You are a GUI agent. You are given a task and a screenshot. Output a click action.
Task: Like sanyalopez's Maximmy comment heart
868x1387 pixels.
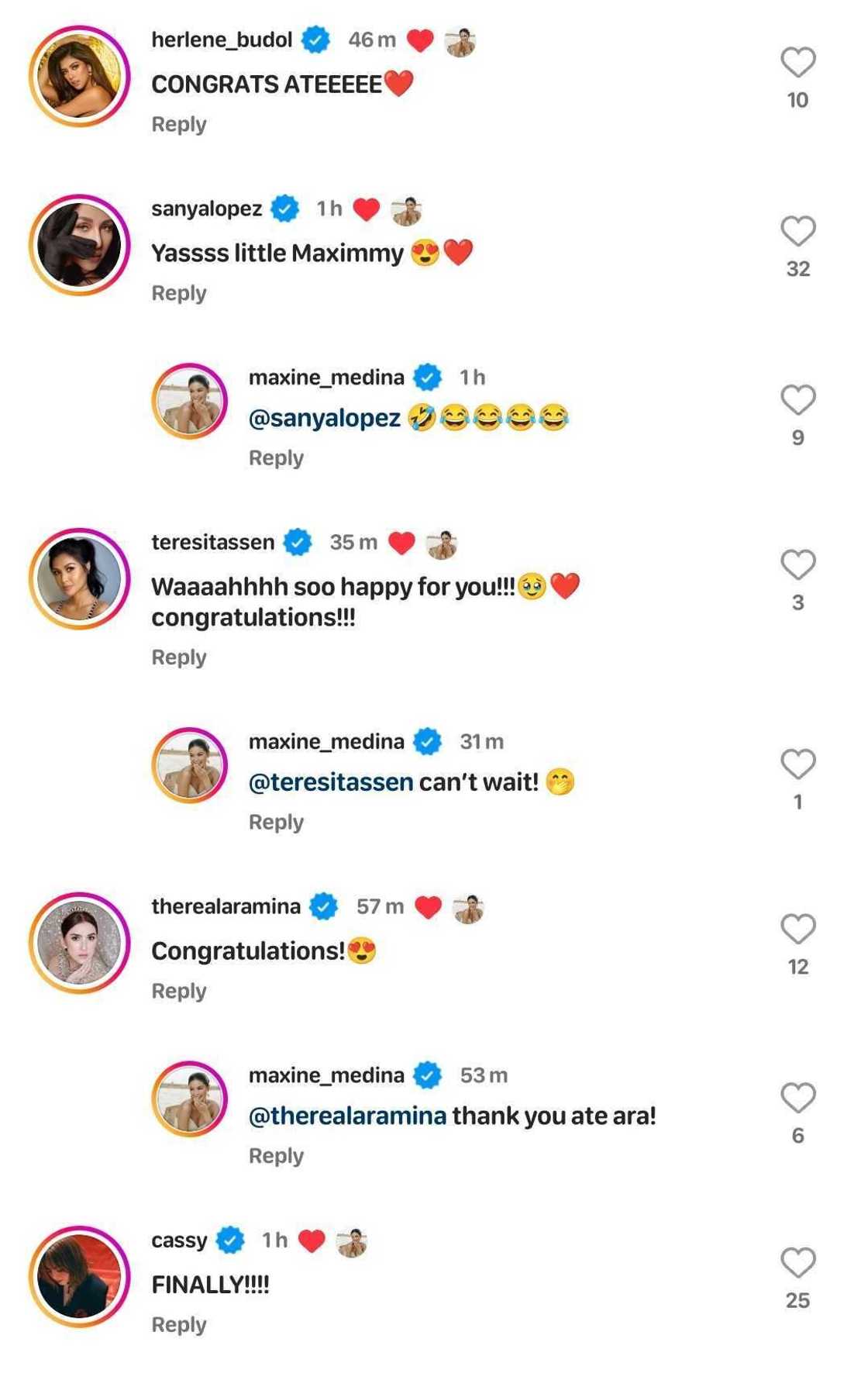(x=797, y=231)
